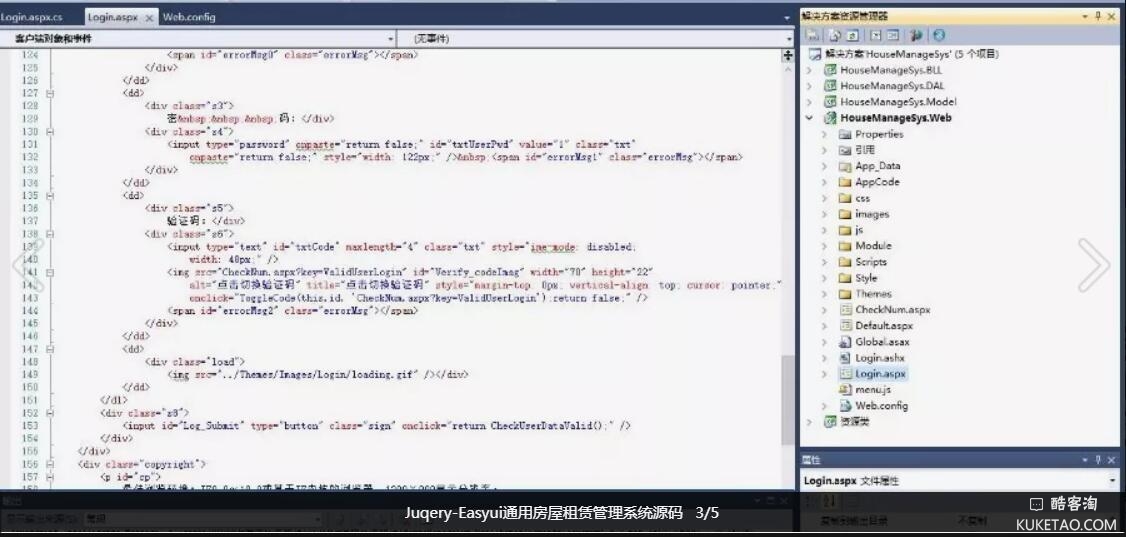Click the HouseManageSys solution icon at tree top

pyautogui.click(x=814, y=54)
